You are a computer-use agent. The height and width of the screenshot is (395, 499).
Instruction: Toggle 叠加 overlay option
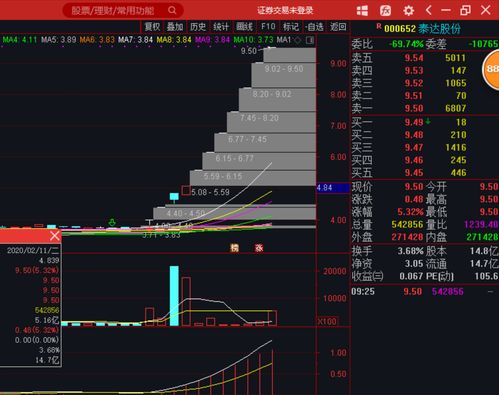175,27
